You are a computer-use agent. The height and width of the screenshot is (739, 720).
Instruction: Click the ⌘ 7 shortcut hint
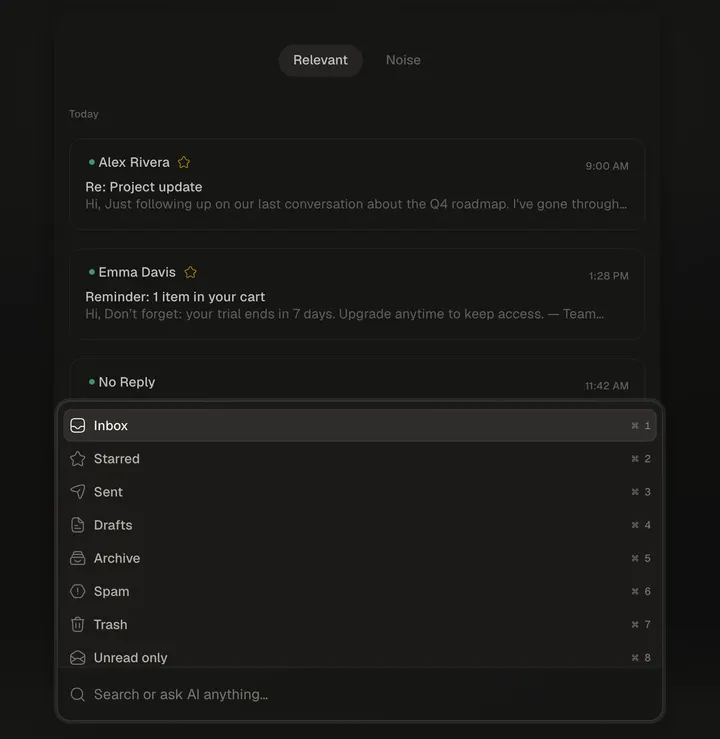coord(641,624)
